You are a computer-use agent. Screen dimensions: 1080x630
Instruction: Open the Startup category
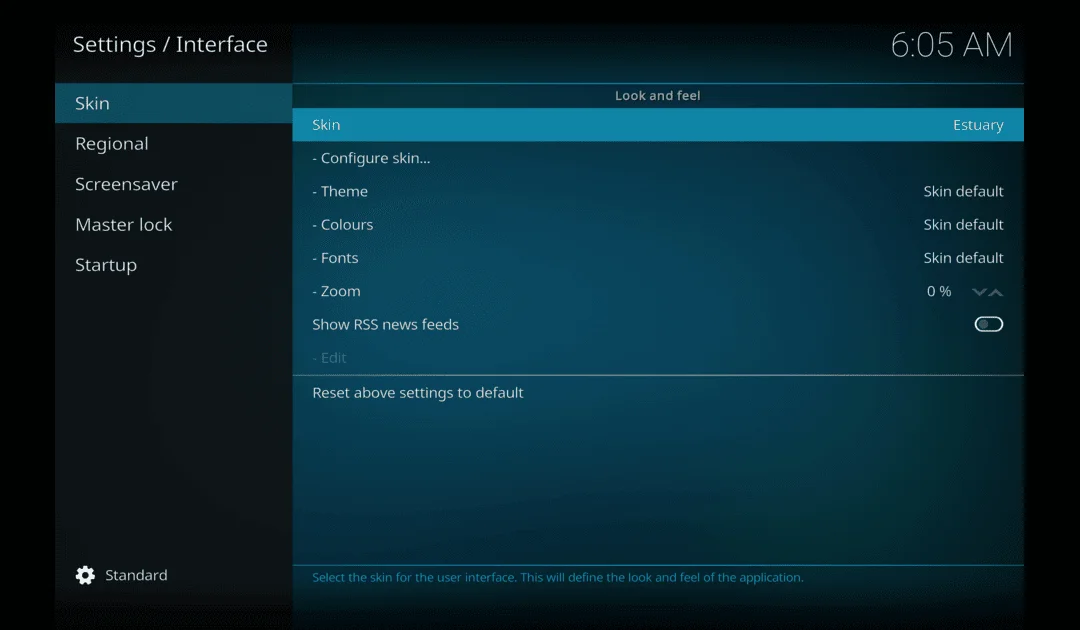click(x=106, y=264)
